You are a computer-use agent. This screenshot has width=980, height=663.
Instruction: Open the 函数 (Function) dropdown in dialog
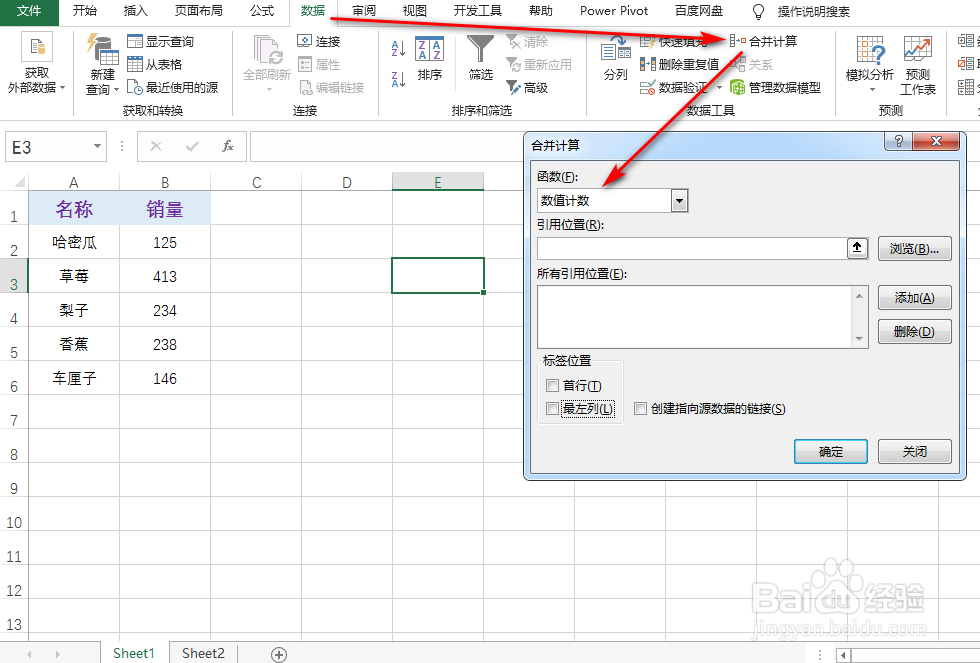tap(679, 200)
